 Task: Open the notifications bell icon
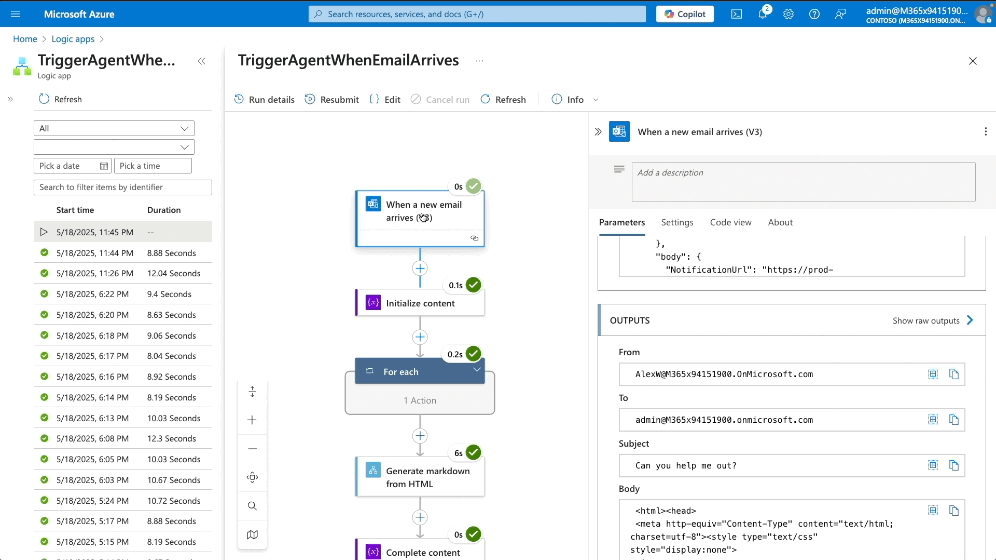pos(762,14)
